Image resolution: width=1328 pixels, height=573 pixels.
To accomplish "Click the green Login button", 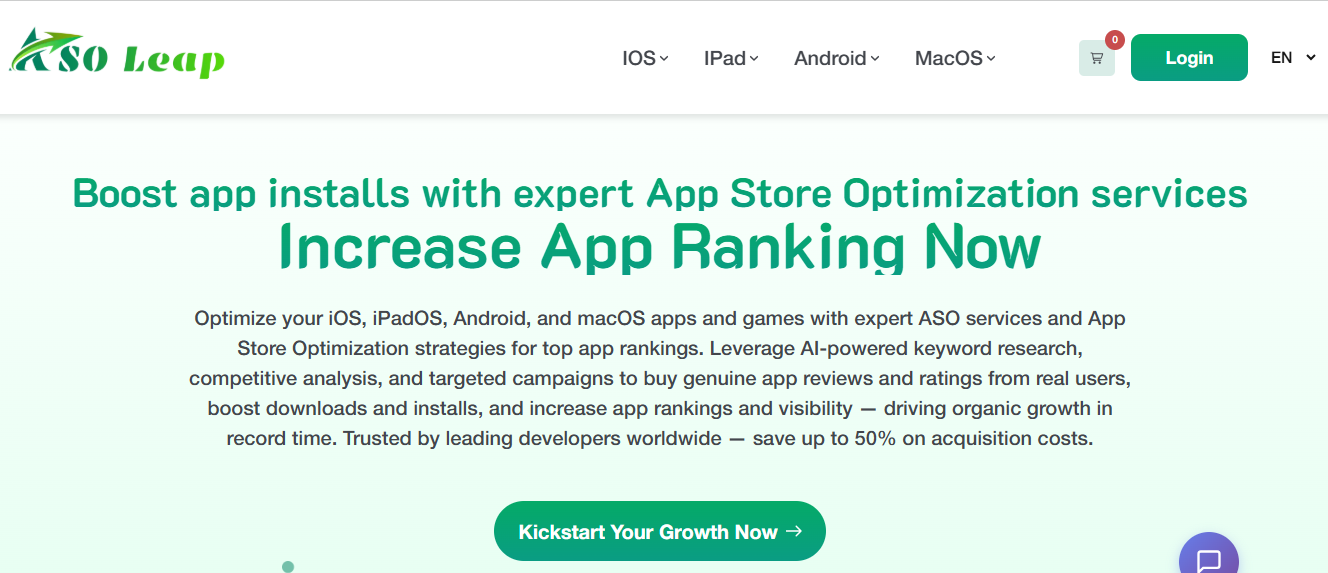I will [1189, 58].
